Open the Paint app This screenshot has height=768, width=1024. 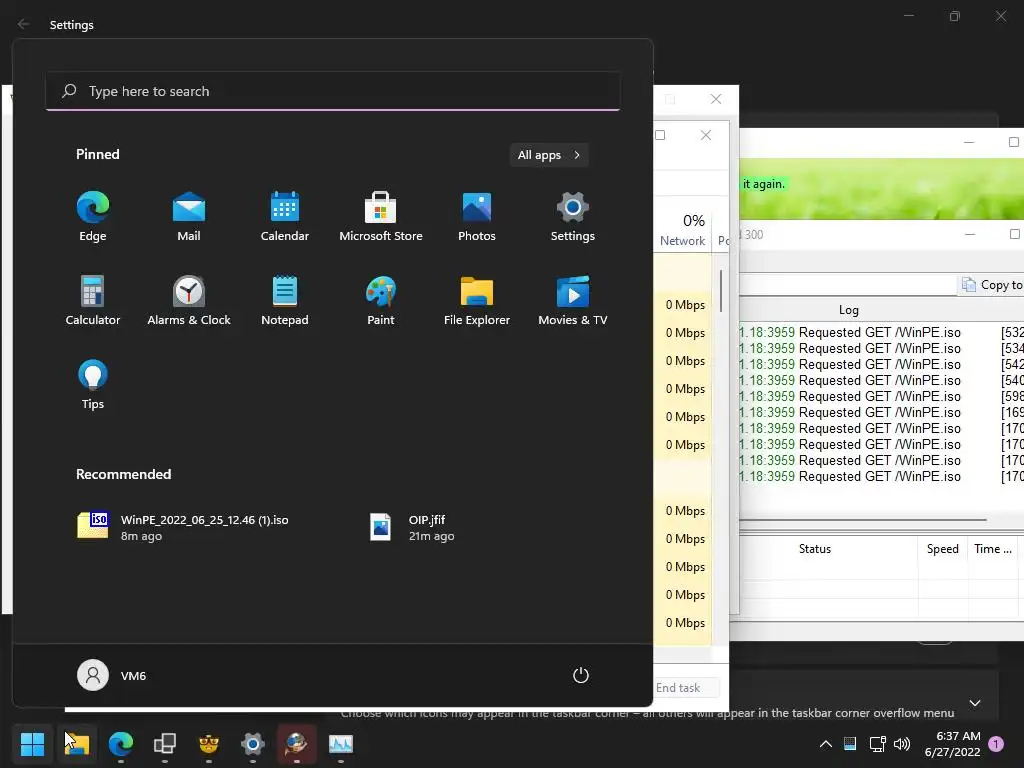(381, 300)
